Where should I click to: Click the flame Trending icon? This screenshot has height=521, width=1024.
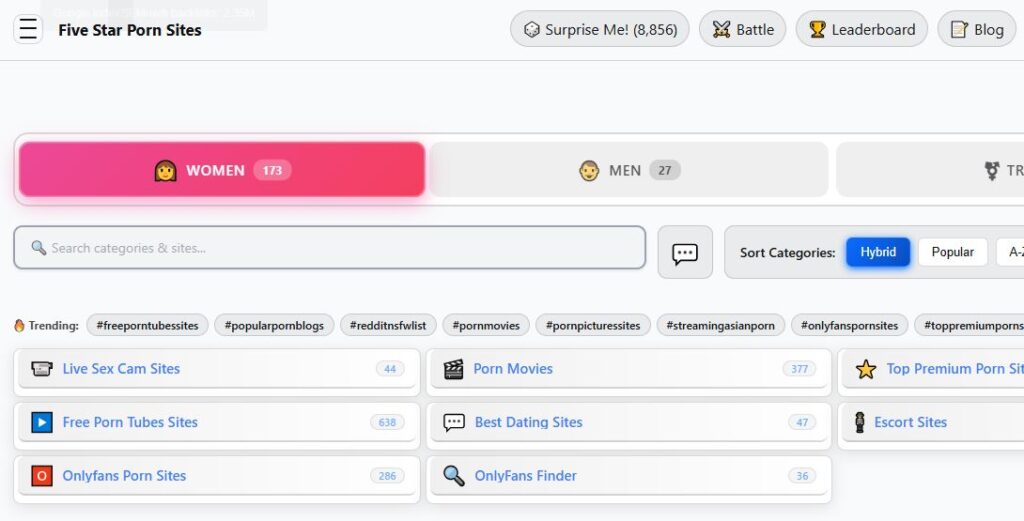pos(20,325)
